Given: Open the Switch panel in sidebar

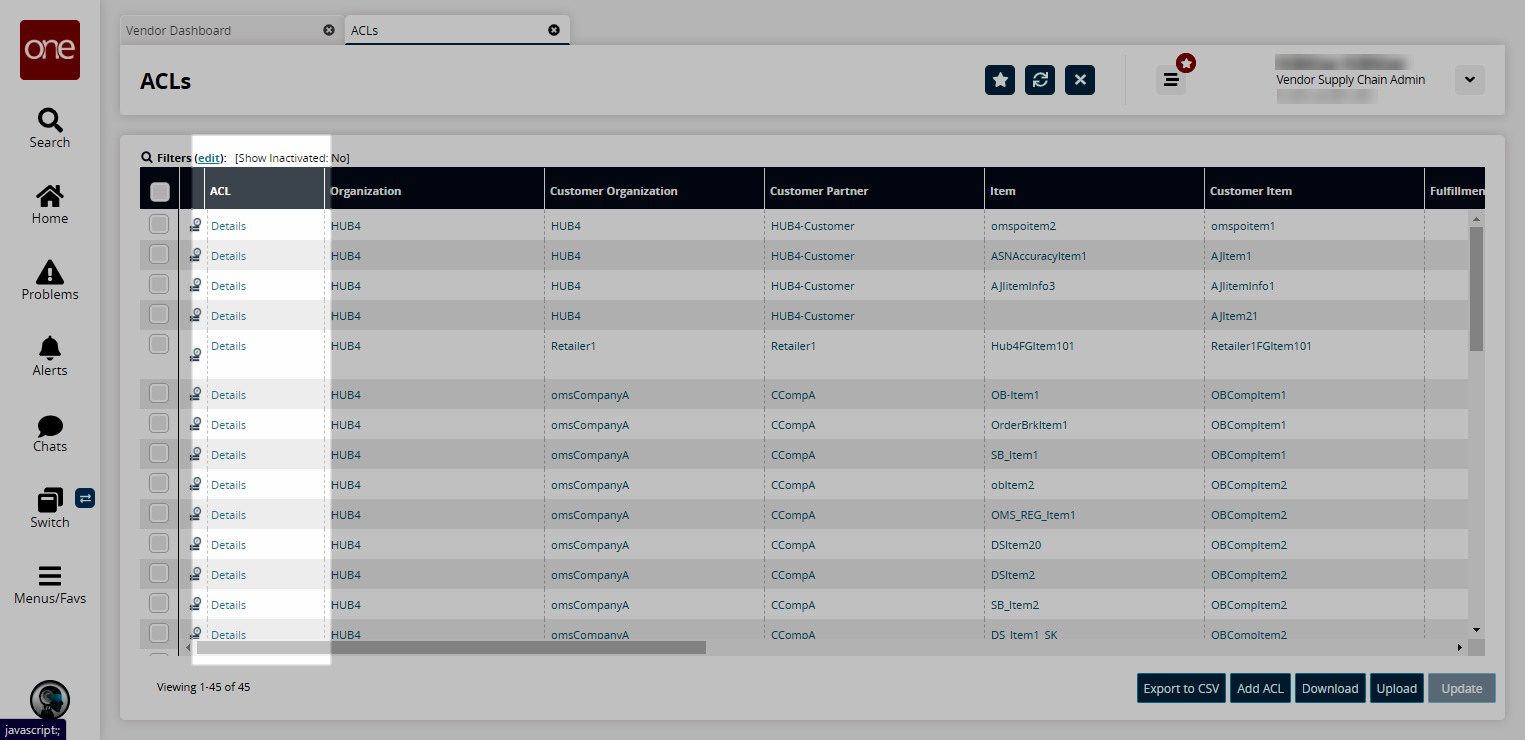Looking at the screenshot, I should 50,508.
